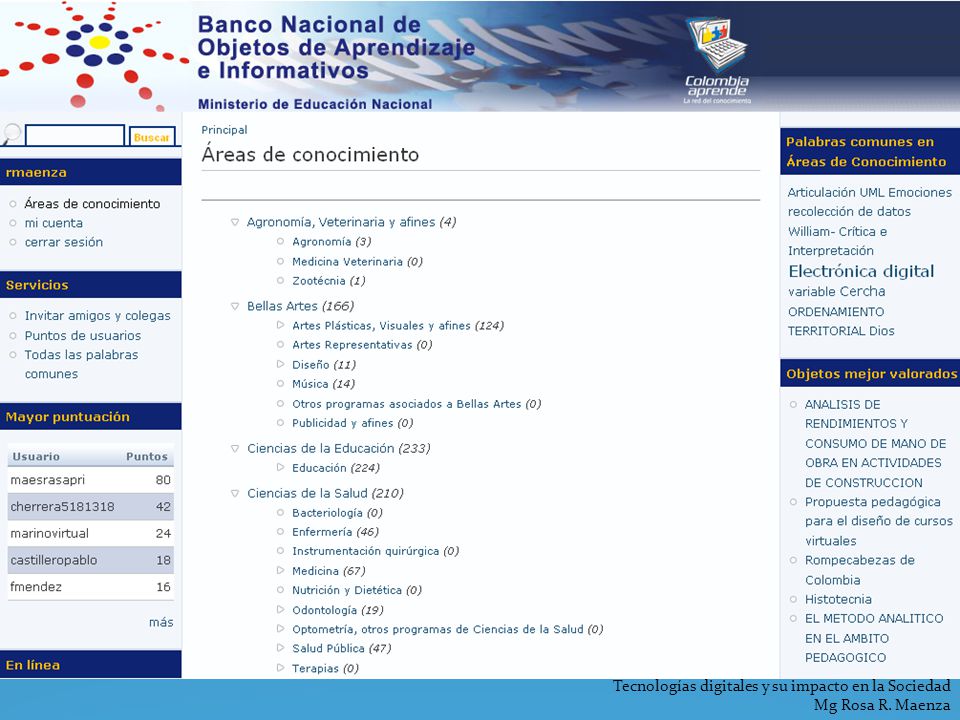
Task: Open Rompecabezas de Colombia object
Action: pos(860,570)
